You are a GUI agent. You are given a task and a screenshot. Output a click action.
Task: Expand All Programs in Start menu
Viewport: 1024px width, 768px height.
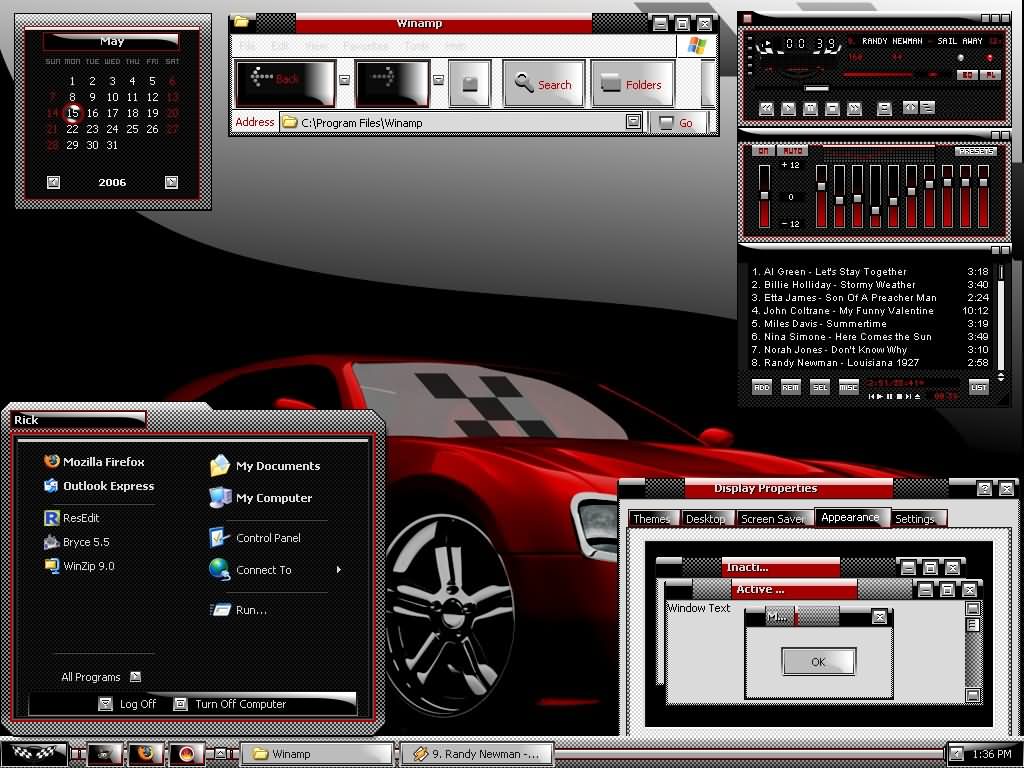point(101,677)
